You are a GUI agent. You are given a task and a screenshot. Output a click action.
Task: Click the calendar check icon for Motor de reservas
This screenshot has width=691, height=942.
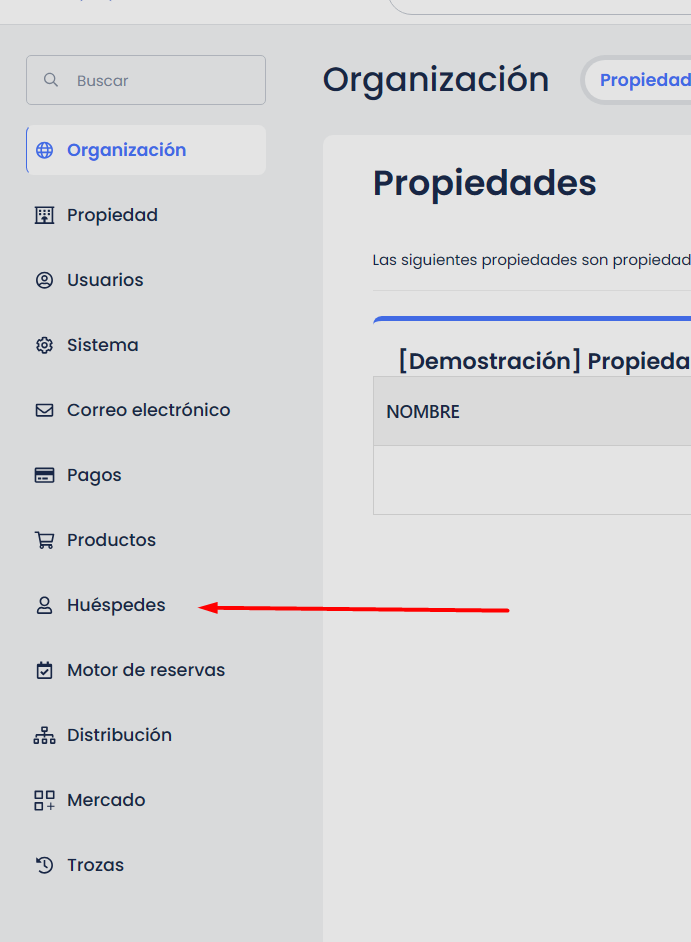(x=44, y=670)
